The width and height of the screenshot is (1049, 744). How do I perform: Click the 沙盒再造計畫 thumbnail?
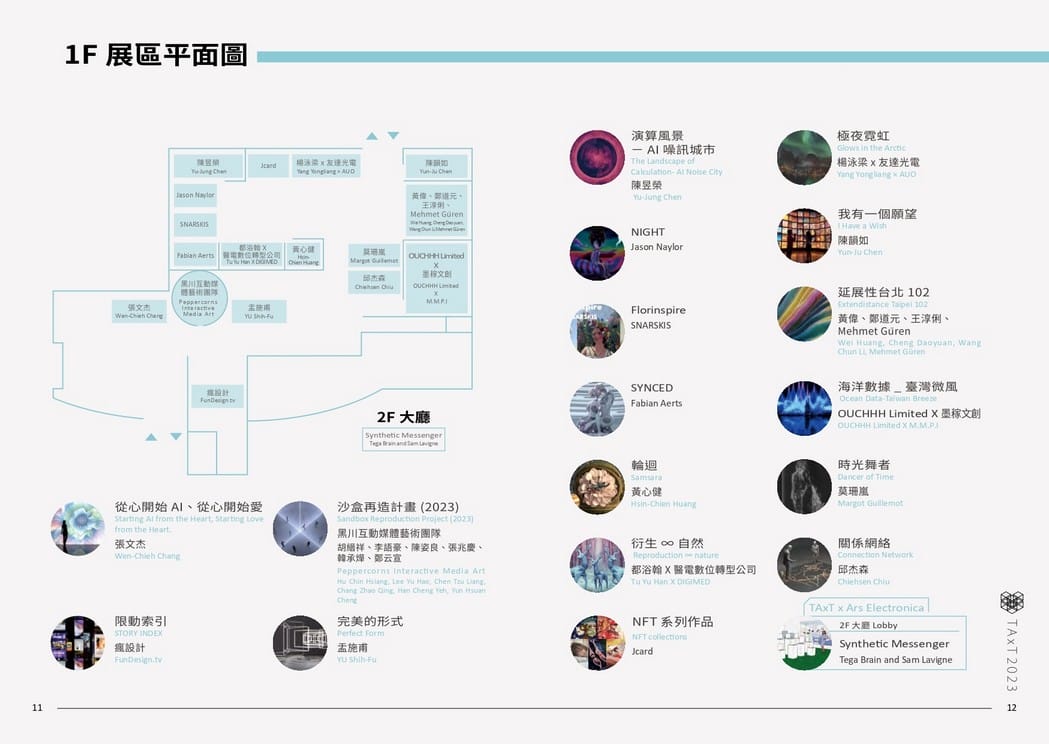pyautogui.click(x=300, y=529)
